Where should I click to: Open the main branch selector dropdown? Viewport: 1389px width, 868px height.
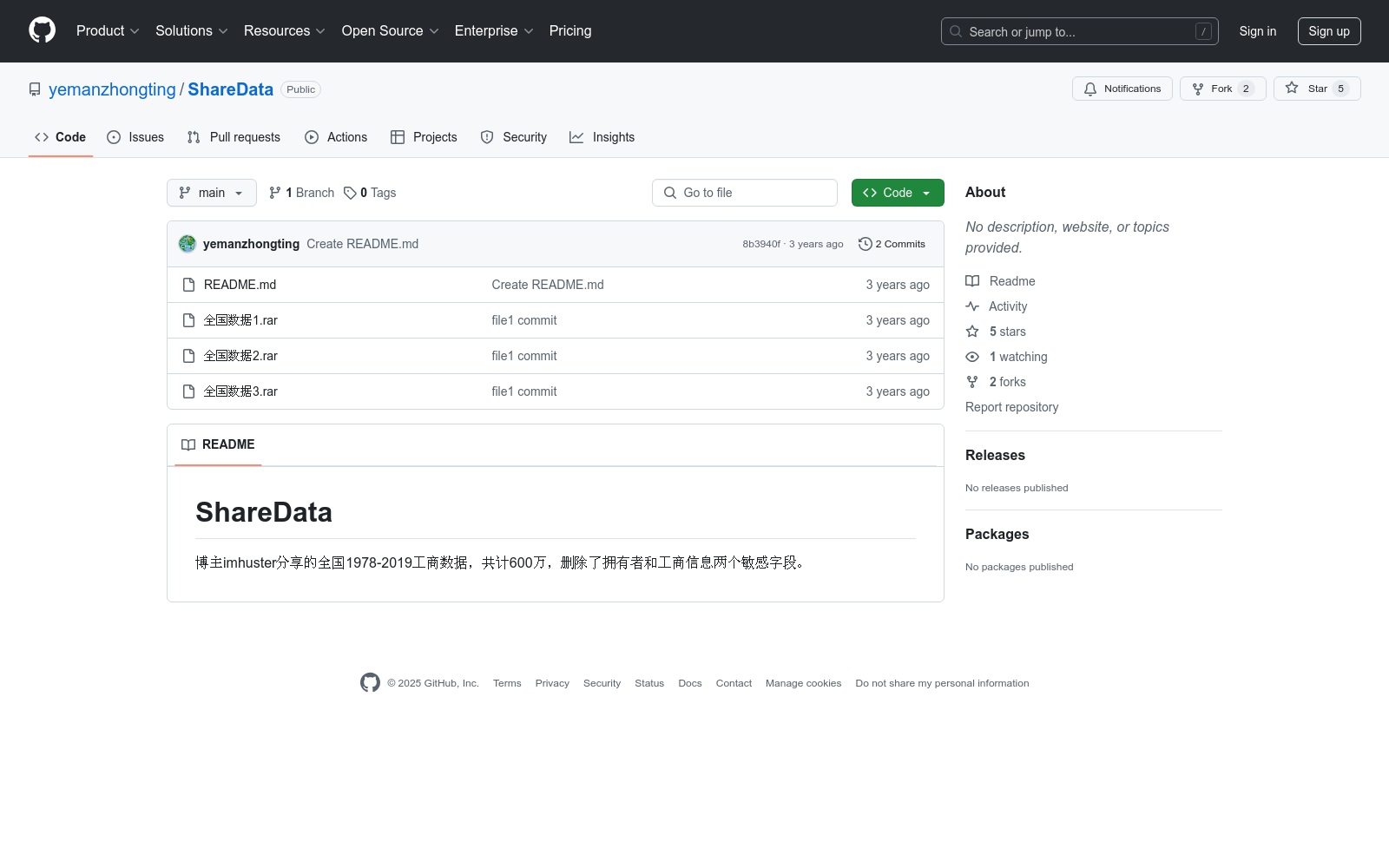pyautogui.click(x=212, y=193)
